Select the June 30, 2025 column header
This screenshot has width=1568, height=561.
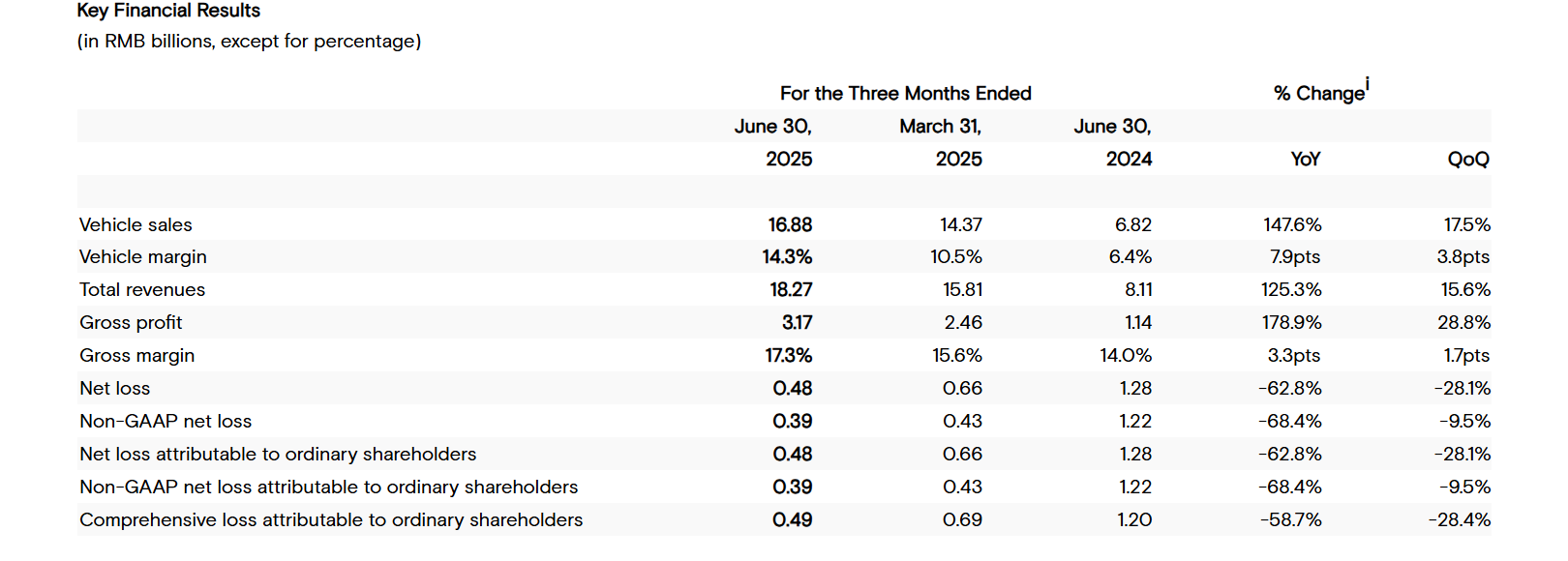point(773,143)
